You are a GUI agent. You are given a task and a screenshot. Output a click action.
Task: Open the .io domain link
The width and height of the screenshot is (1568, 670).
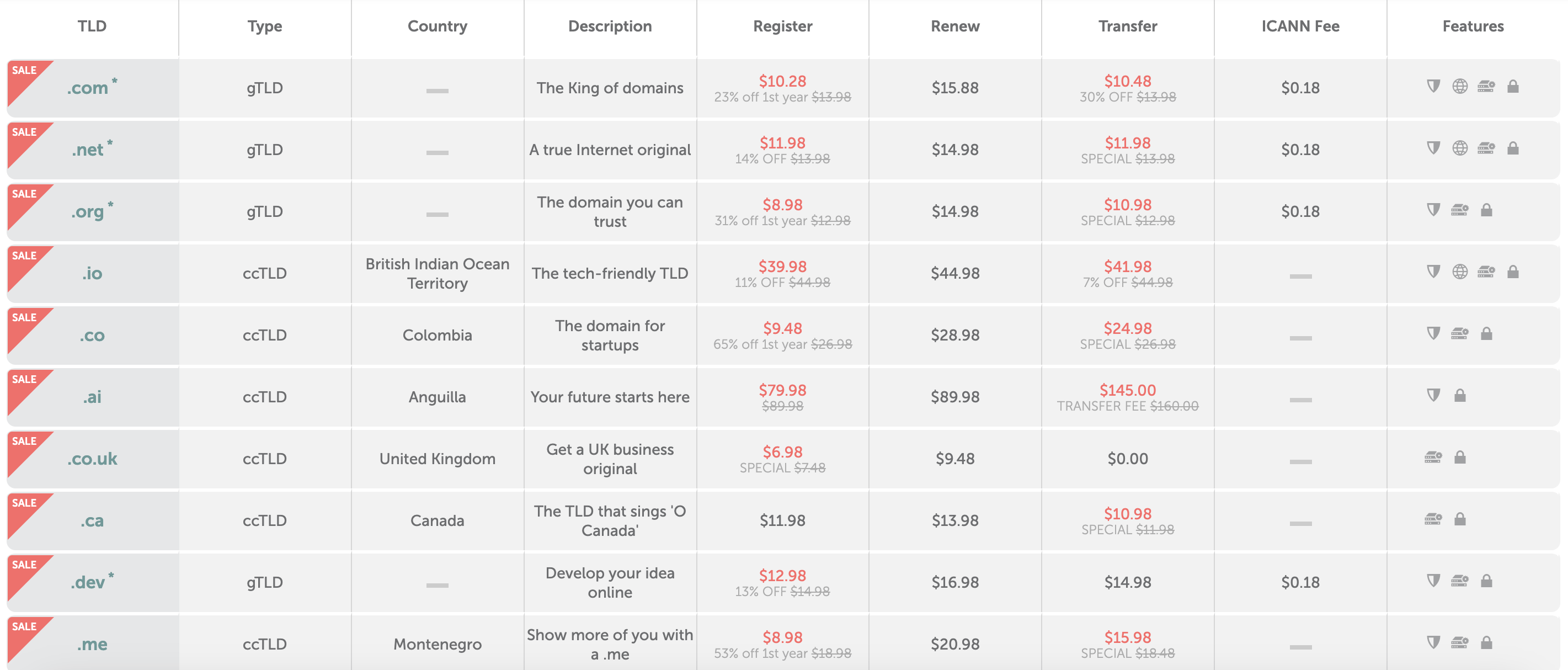92,274
